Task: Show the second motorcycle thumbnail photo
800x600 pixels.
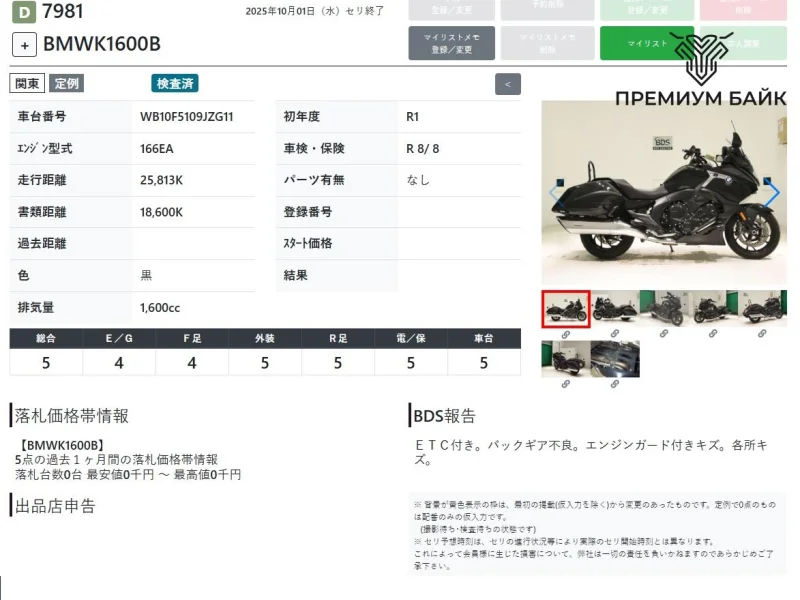Action: pyautogui.click(x=615, y=309)
